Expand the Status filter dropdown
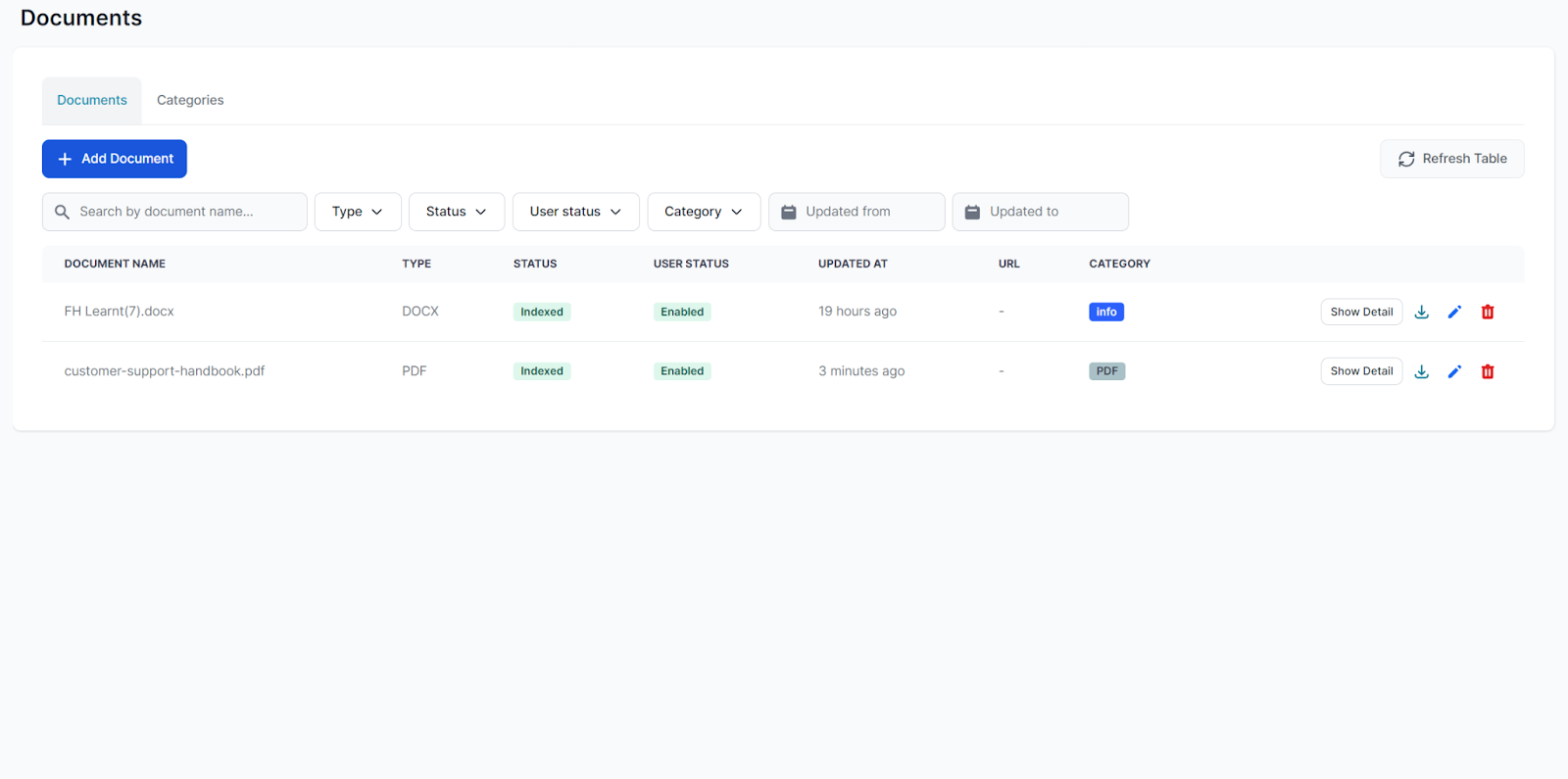The width and height of the screenshot is (1568, 779). pyautogui.click(x=456, y=212)
